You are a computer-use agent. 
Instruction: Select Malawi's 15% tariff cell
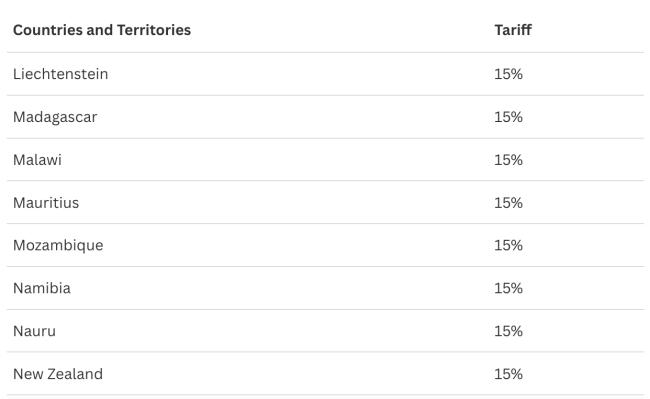click(508, 160)
